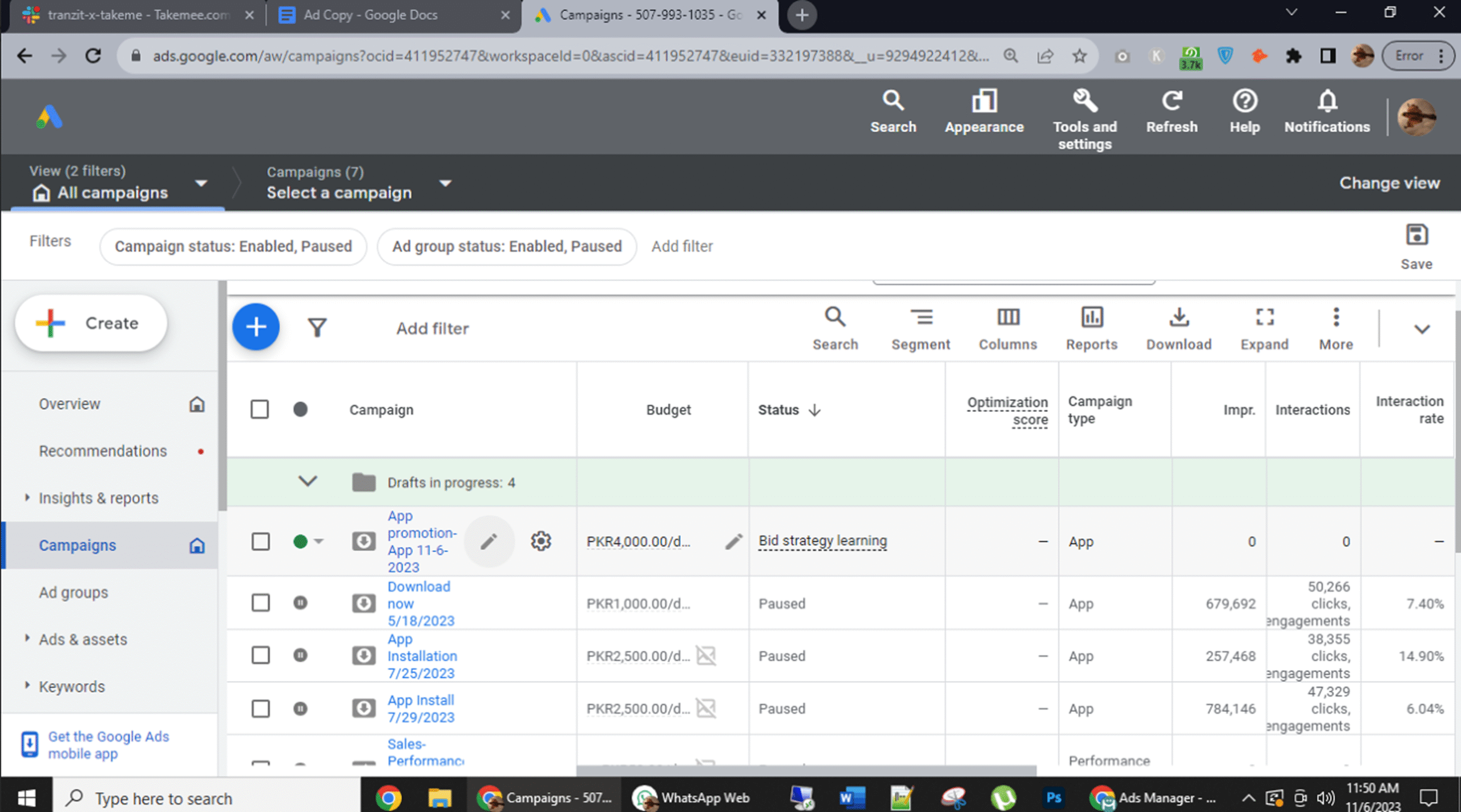The width and height of the screenshot is (1461, 812).
Task: Click the funnel filter icon
Action: tap(317, 328)
